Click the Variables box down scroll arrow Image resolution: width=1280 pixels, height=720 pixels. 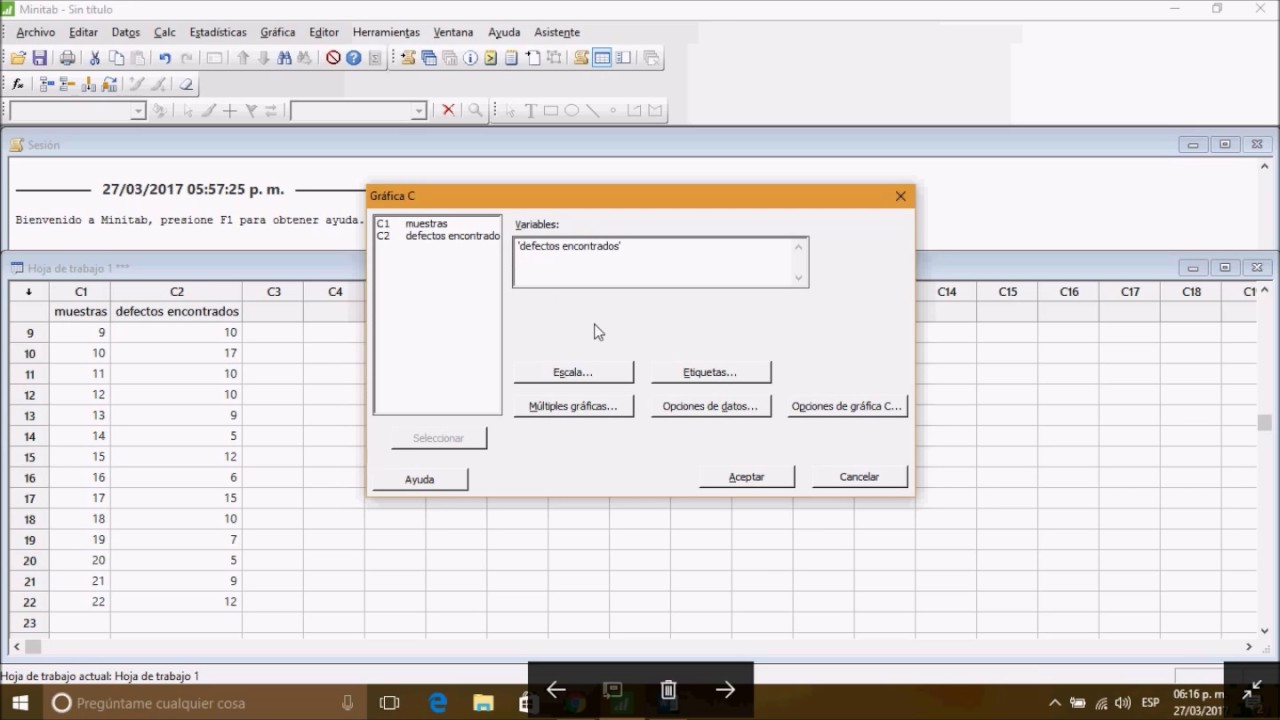[x=799, y=278]
